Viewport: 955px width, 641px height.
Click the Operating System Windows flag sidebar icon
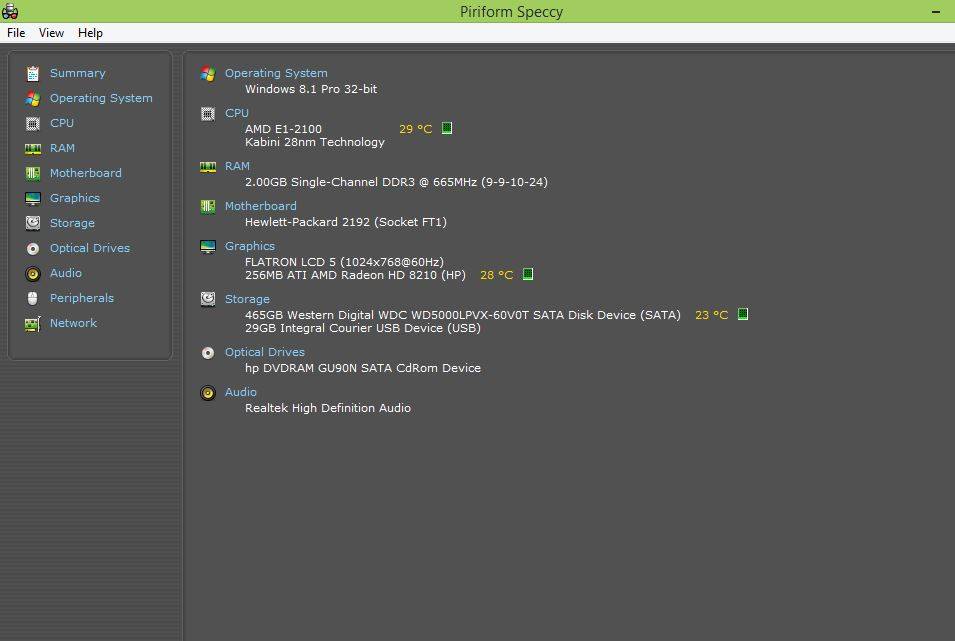pos(33,99)
